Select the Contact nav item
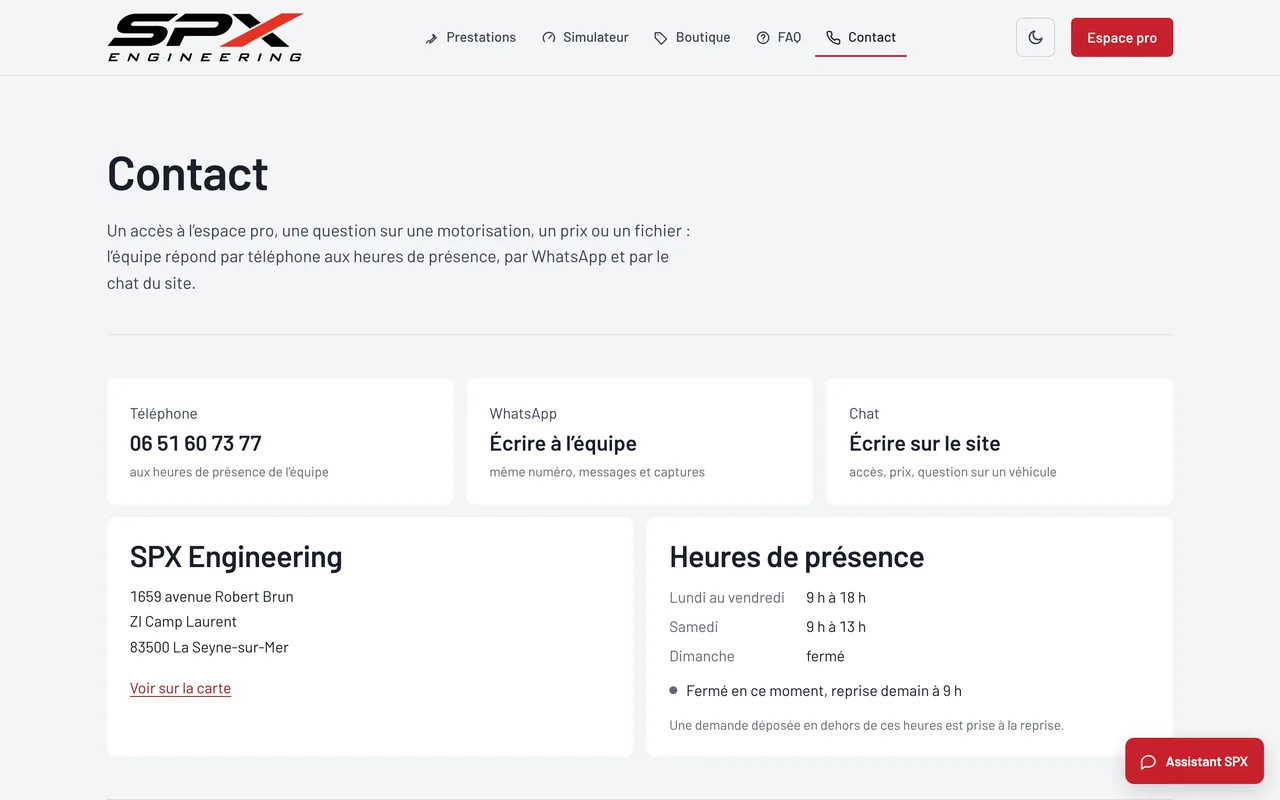 (x=861, y=37)
